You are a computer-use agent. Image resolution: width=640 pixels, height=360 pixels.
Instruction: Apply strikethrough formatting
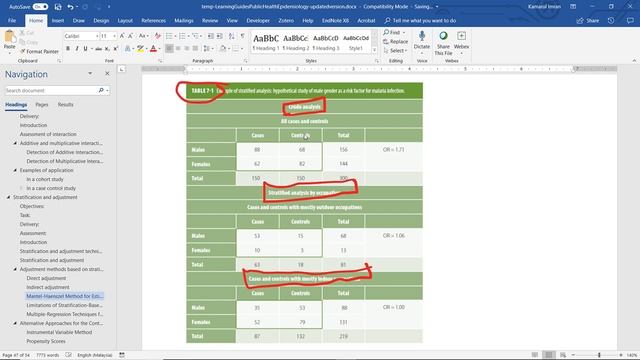click(x=98, y=49)
